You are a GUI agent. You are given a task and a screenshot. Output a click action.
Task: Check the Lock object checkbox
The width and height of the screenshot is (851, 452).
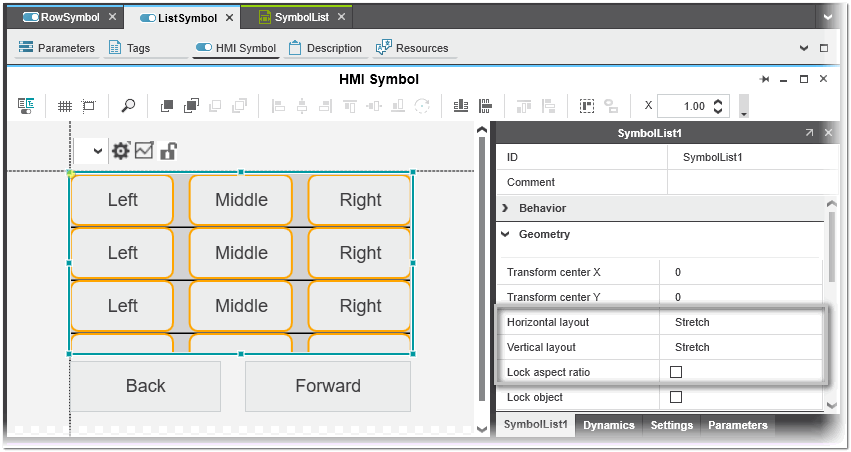pyautogui.click(x=676, y=397)
